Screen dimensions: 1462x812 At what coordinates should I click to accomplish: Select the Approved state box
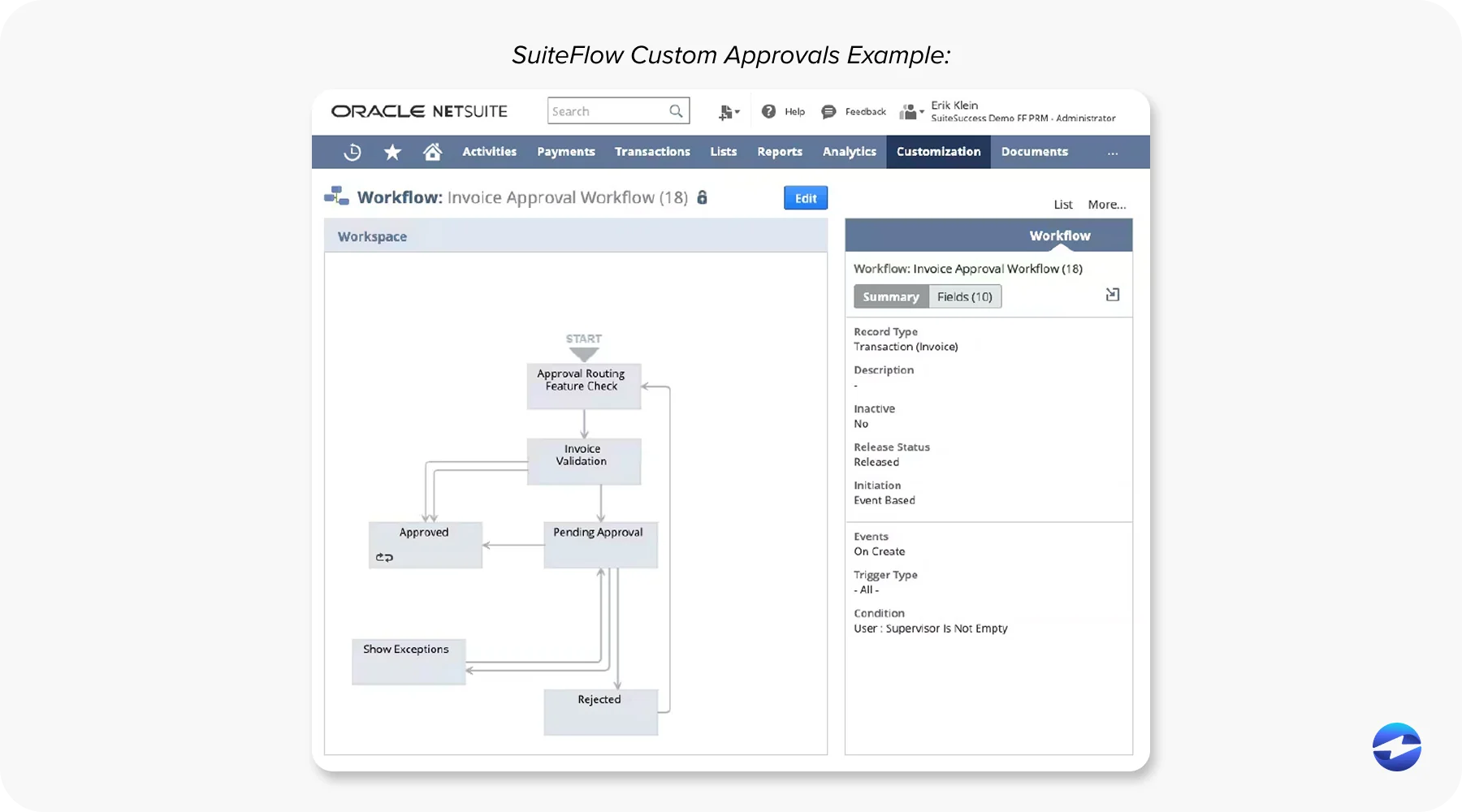426,545
